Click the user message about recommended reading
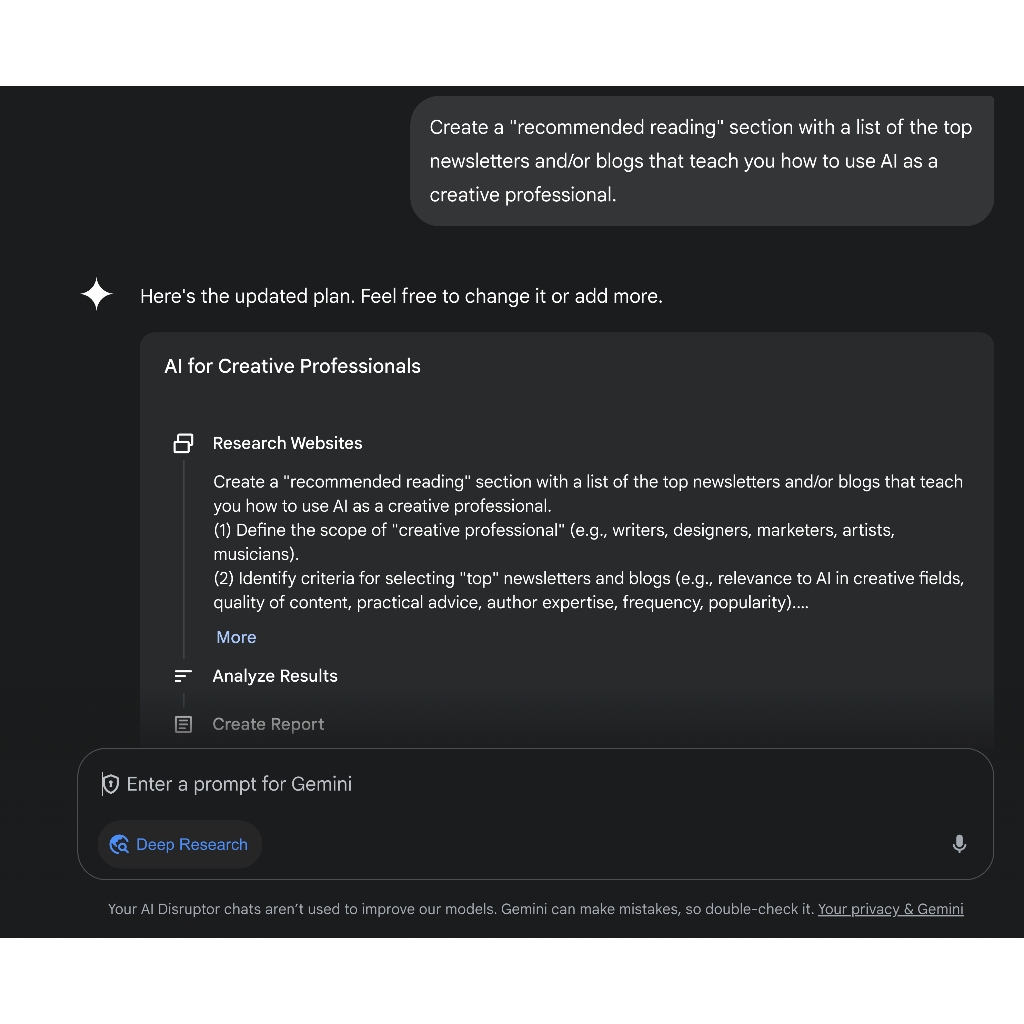This screenshot has height=1024, width=1024. coord(700,161)
